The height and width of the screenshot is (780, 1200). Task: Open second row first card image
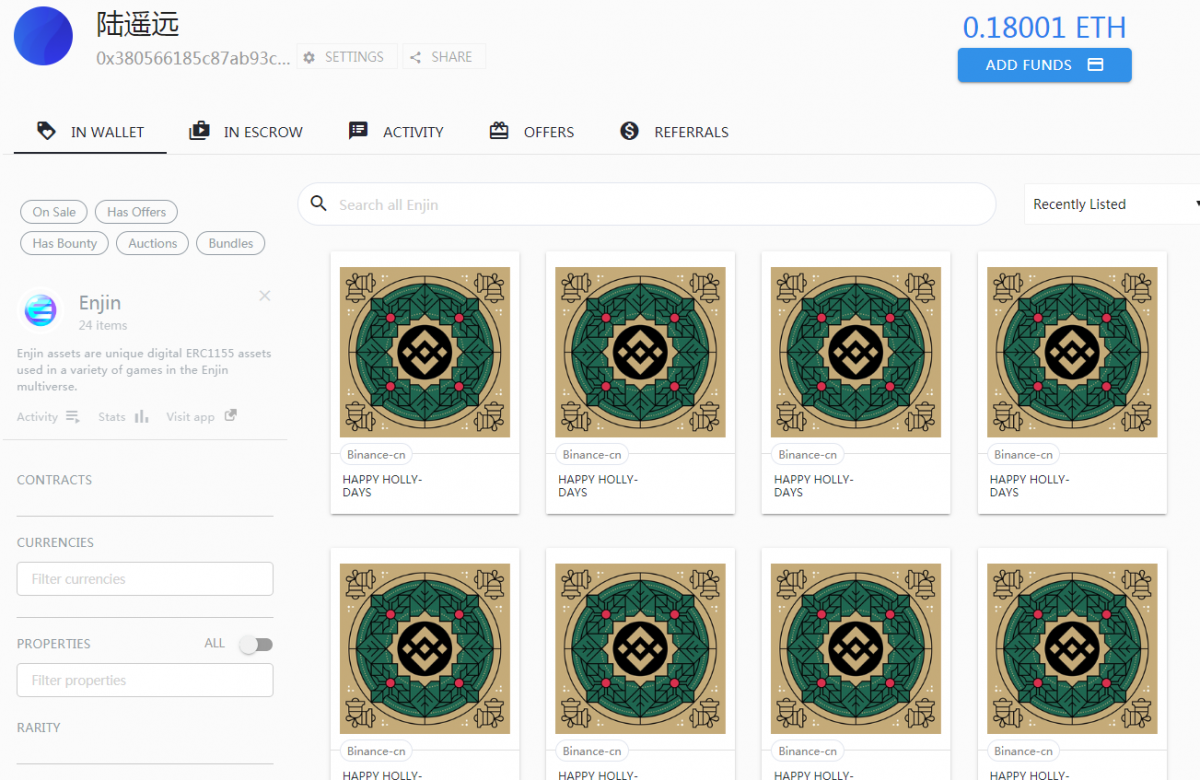(425, 649)
